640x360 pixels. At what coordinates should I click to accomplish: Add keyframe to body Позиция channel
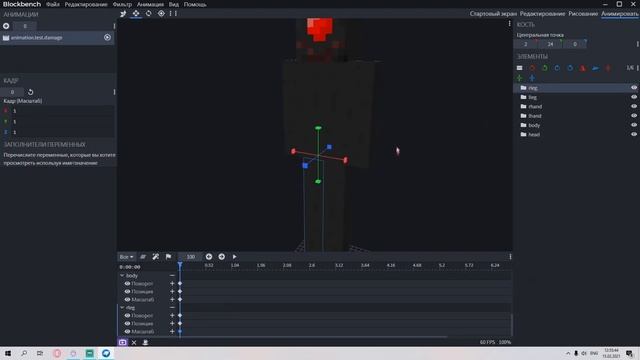click(x=172, y=291)
